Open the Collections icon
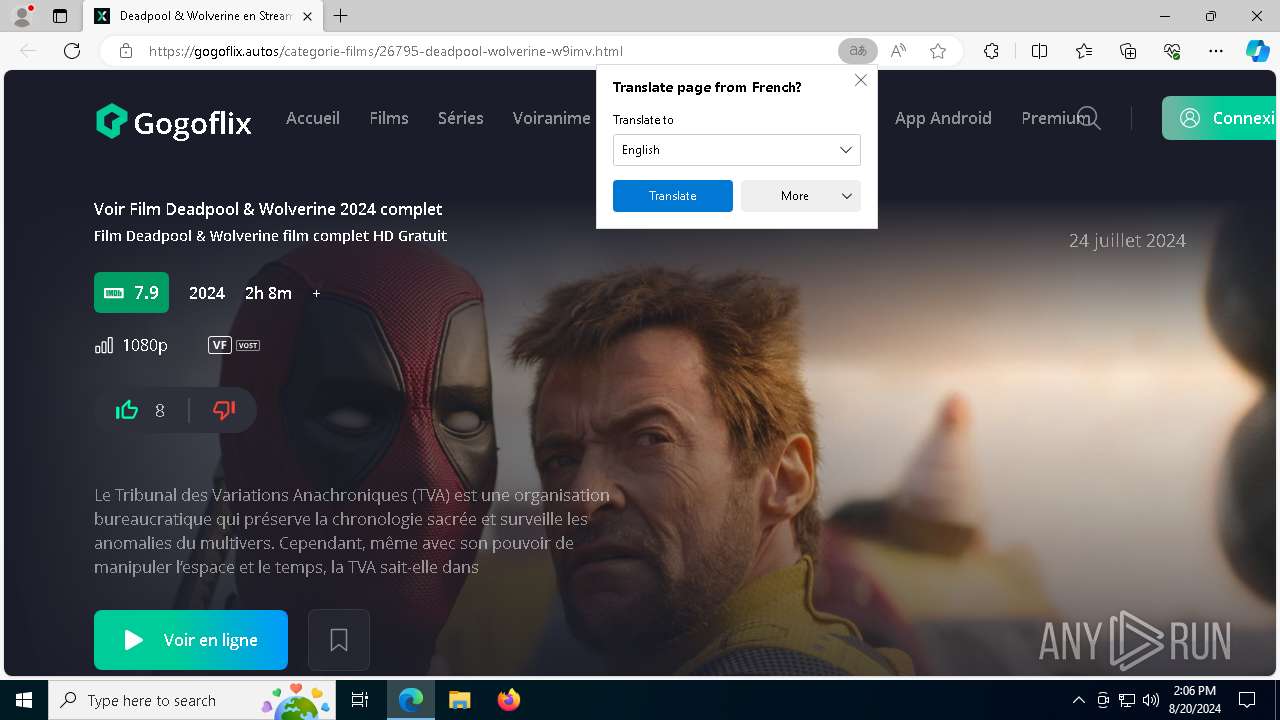This screenshot has height=720, width=1280. pyautogui.click(x=1128, y=51)
